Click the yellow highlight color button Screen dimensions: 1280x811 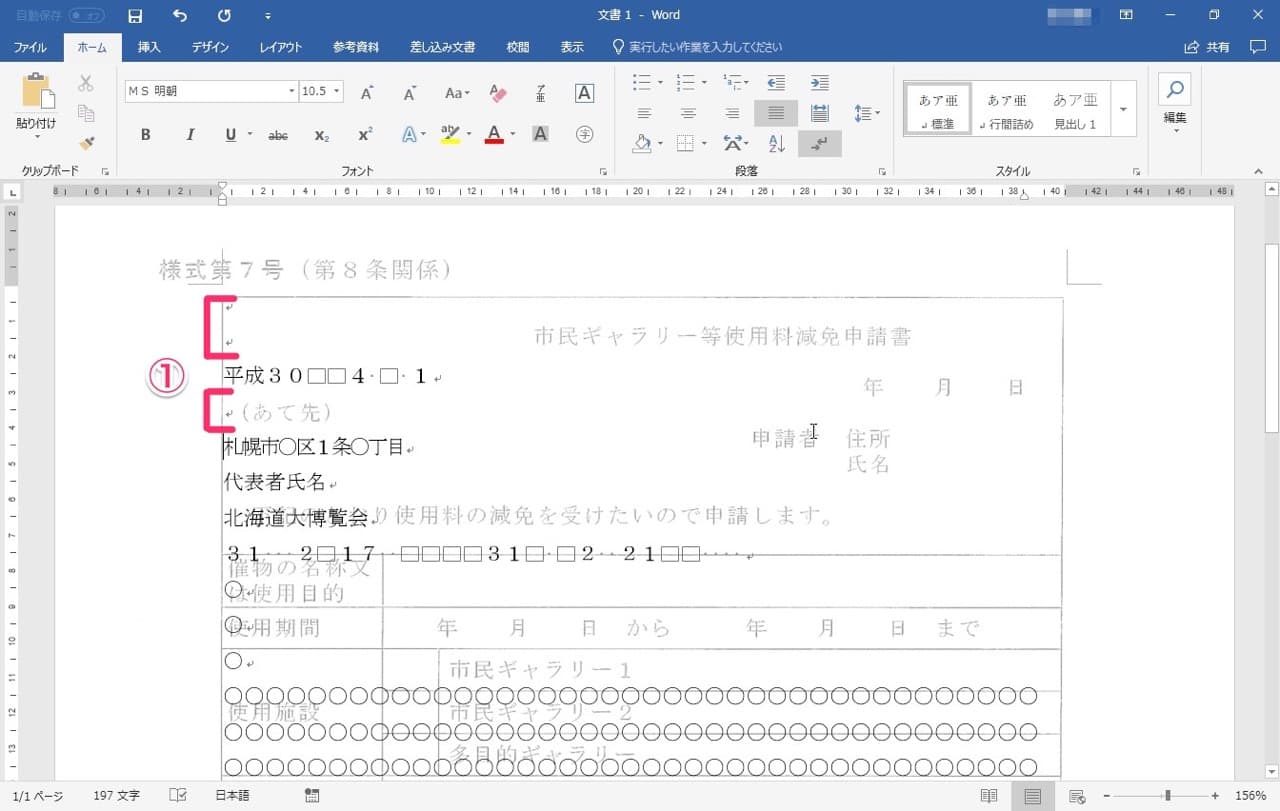coord(450,134)
